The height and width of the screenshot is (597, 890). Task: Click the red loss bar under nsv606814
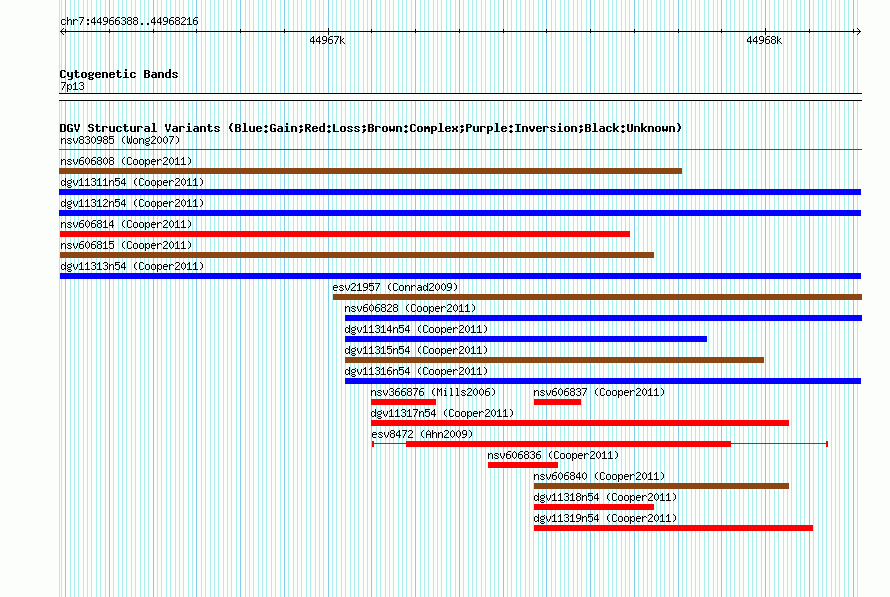pos(345,234)
